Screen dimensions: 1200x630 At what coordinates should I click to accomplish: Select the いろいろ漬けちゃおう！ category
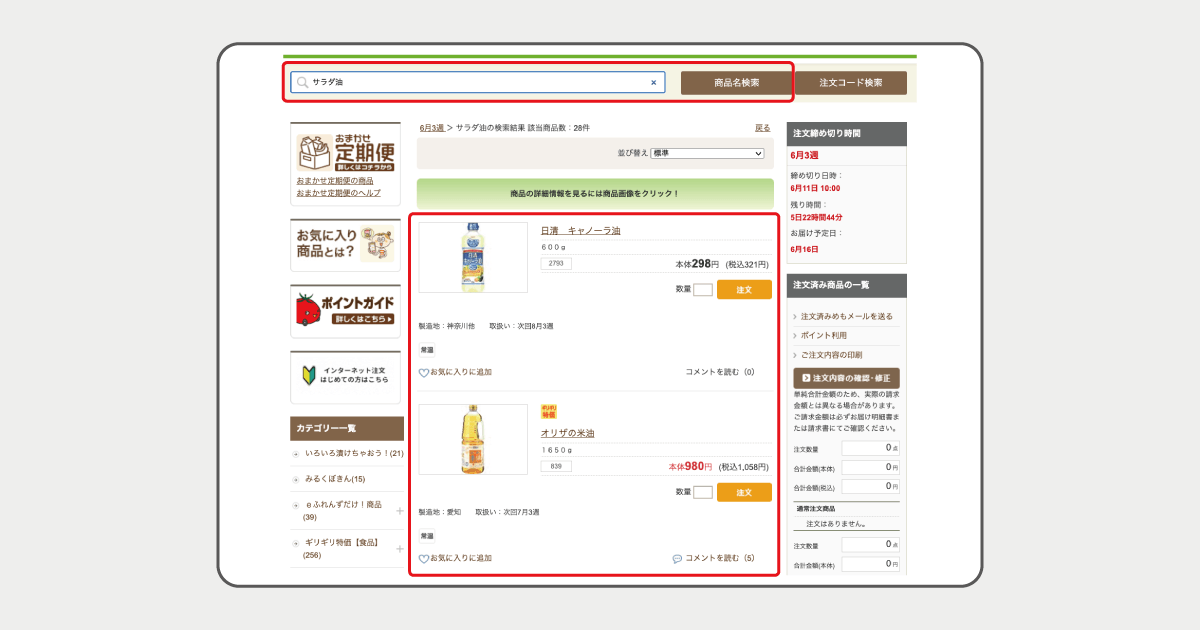click(x=354, y=454)
